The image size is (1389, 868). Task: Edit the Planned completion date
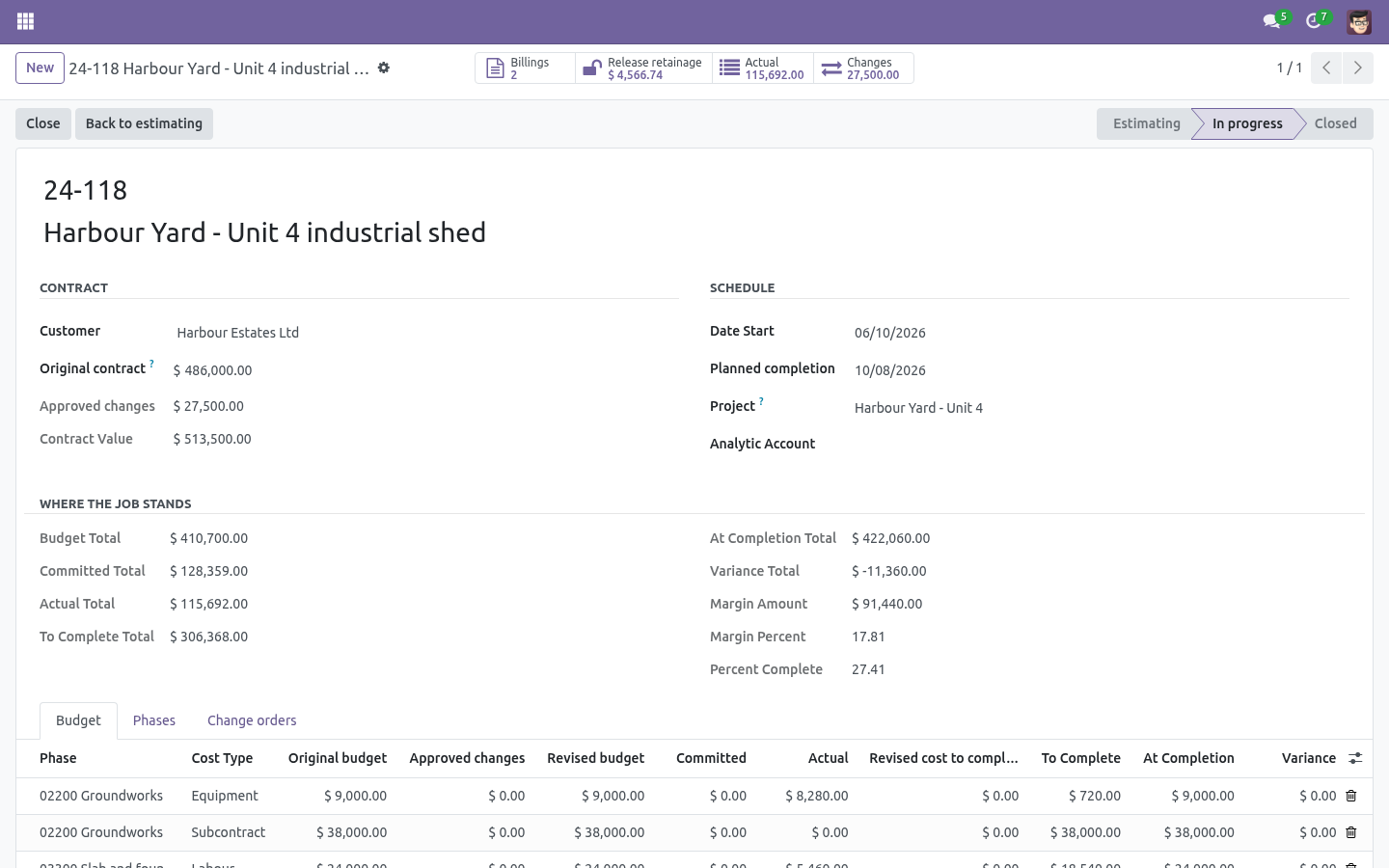pyautogui.click(x=1102, y=370)
